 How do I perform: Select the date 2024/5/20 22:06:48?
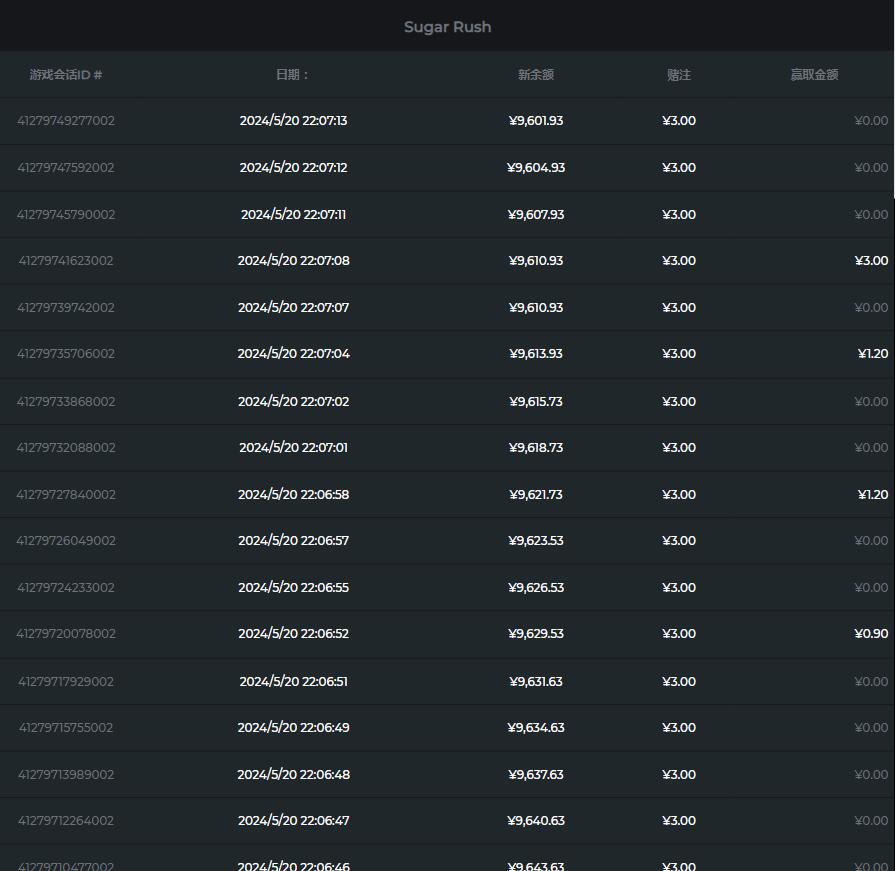293,775
